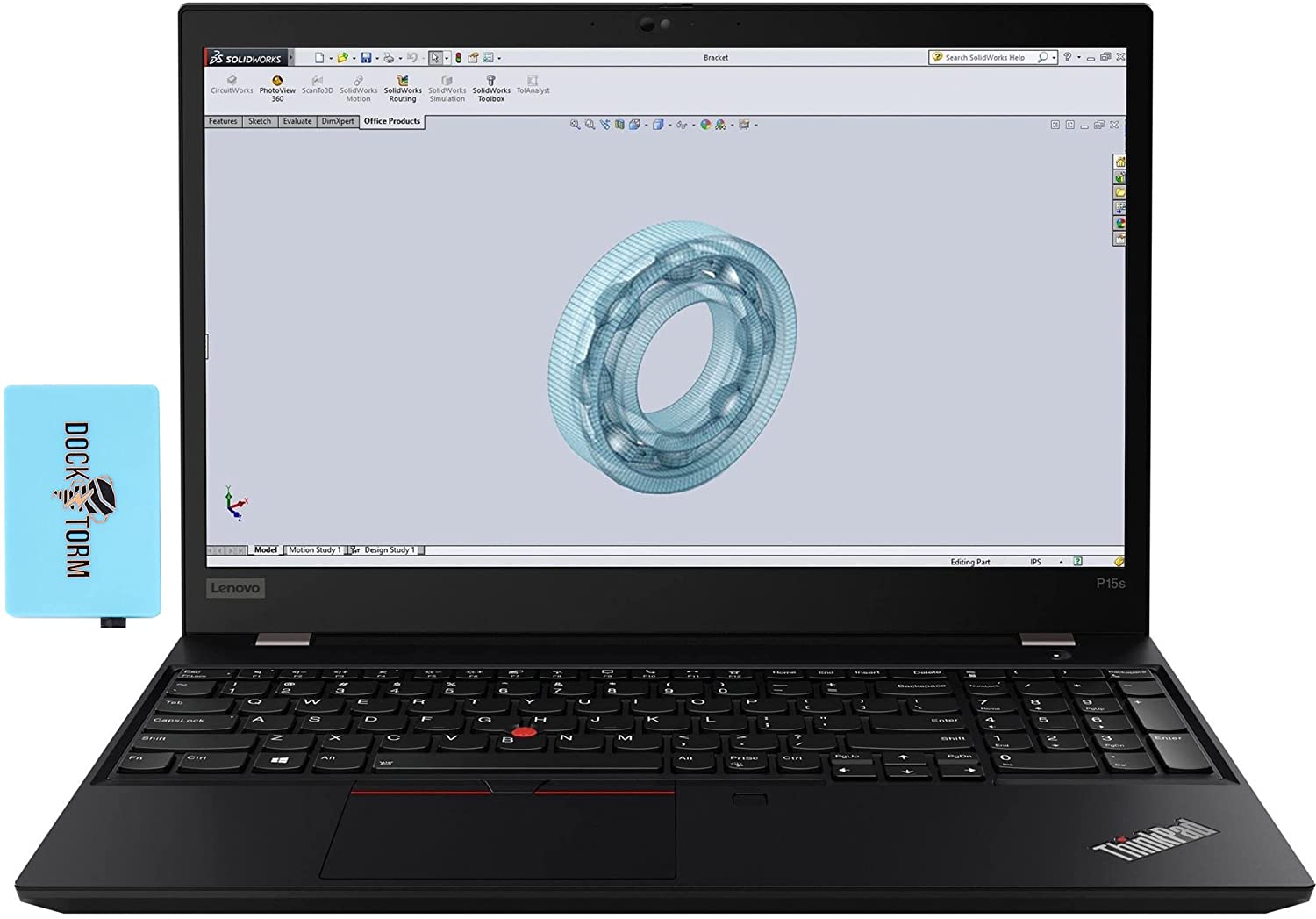This screenshot has width=1316, height=919.
Task: Click the Previous View icon
Action: coord(604,125)
